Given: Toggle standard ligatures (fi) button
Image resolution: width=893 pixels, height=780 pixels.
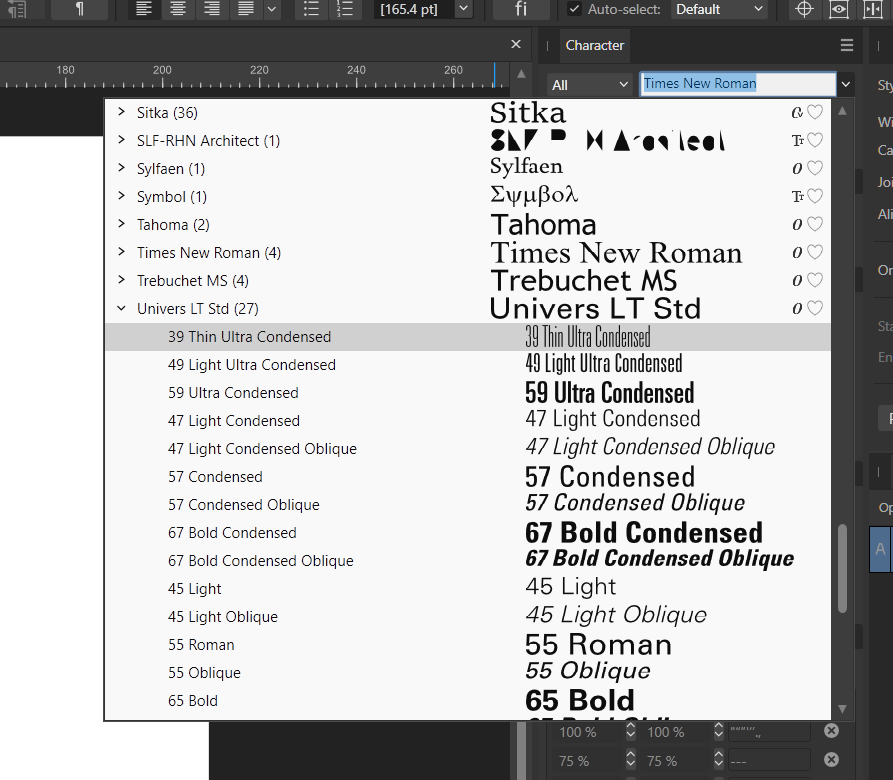Looking at the screenshot, I should tap(521, 9).
